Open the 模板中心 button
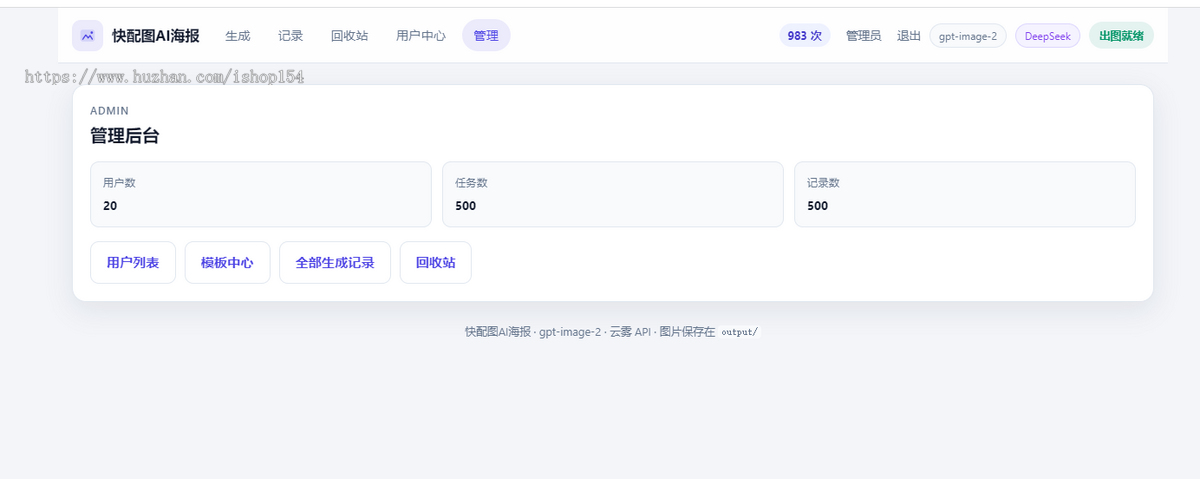The height and width of the screenshot is (479, 1200). click(x=227, y=263)
